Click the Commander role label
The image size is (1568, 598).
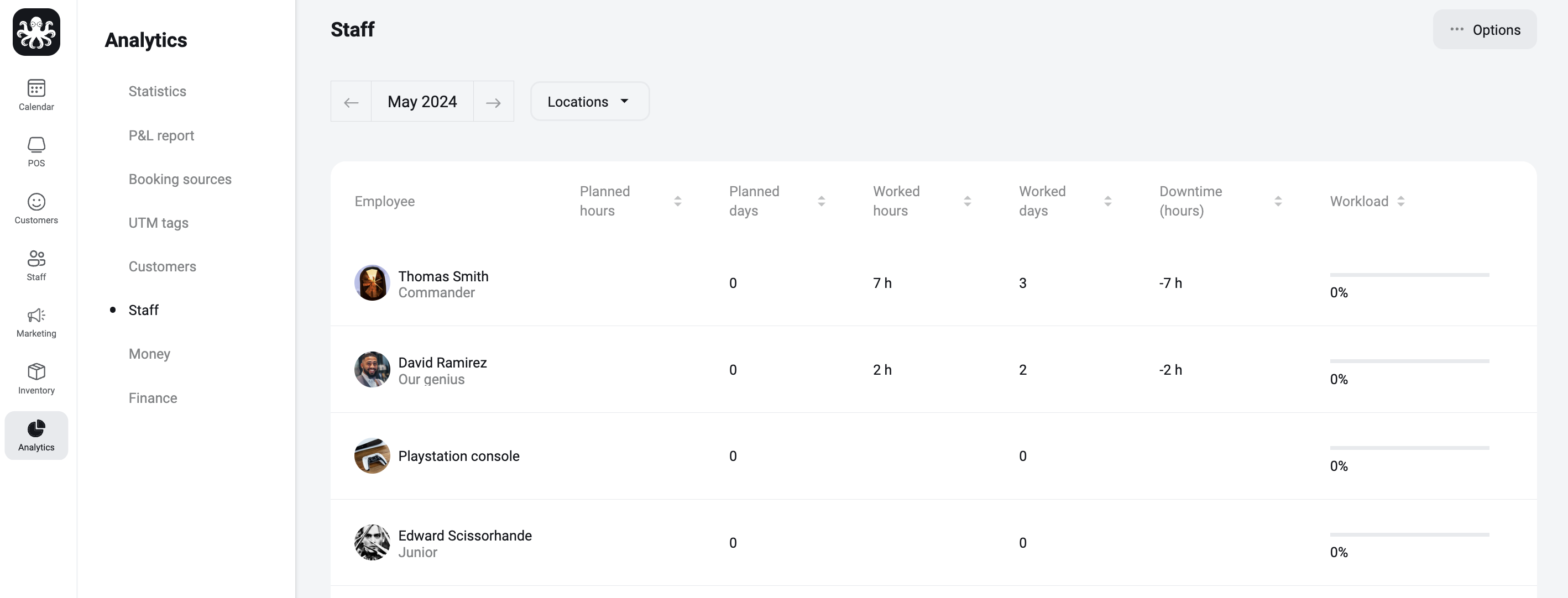(436, 292)
